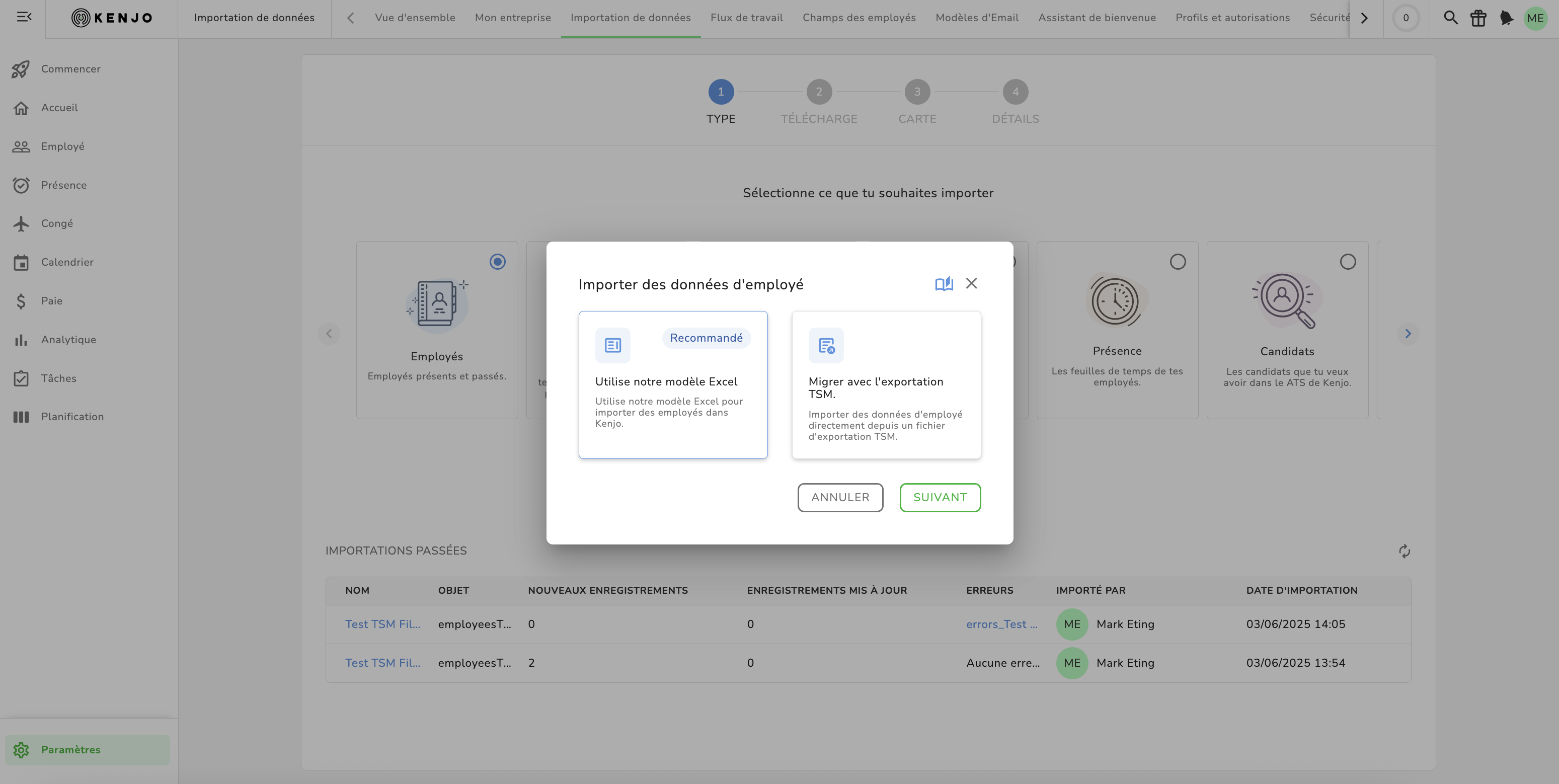Viewport: 1559px width, 784px height.
Task: Select the Employés radio button
Action: 498,262
